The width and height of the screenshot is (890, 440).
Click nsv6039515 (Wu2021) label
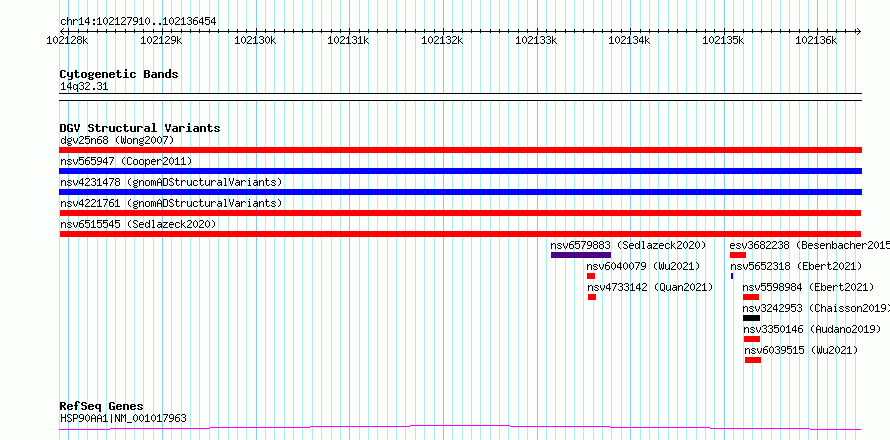[x=801, y=350]
